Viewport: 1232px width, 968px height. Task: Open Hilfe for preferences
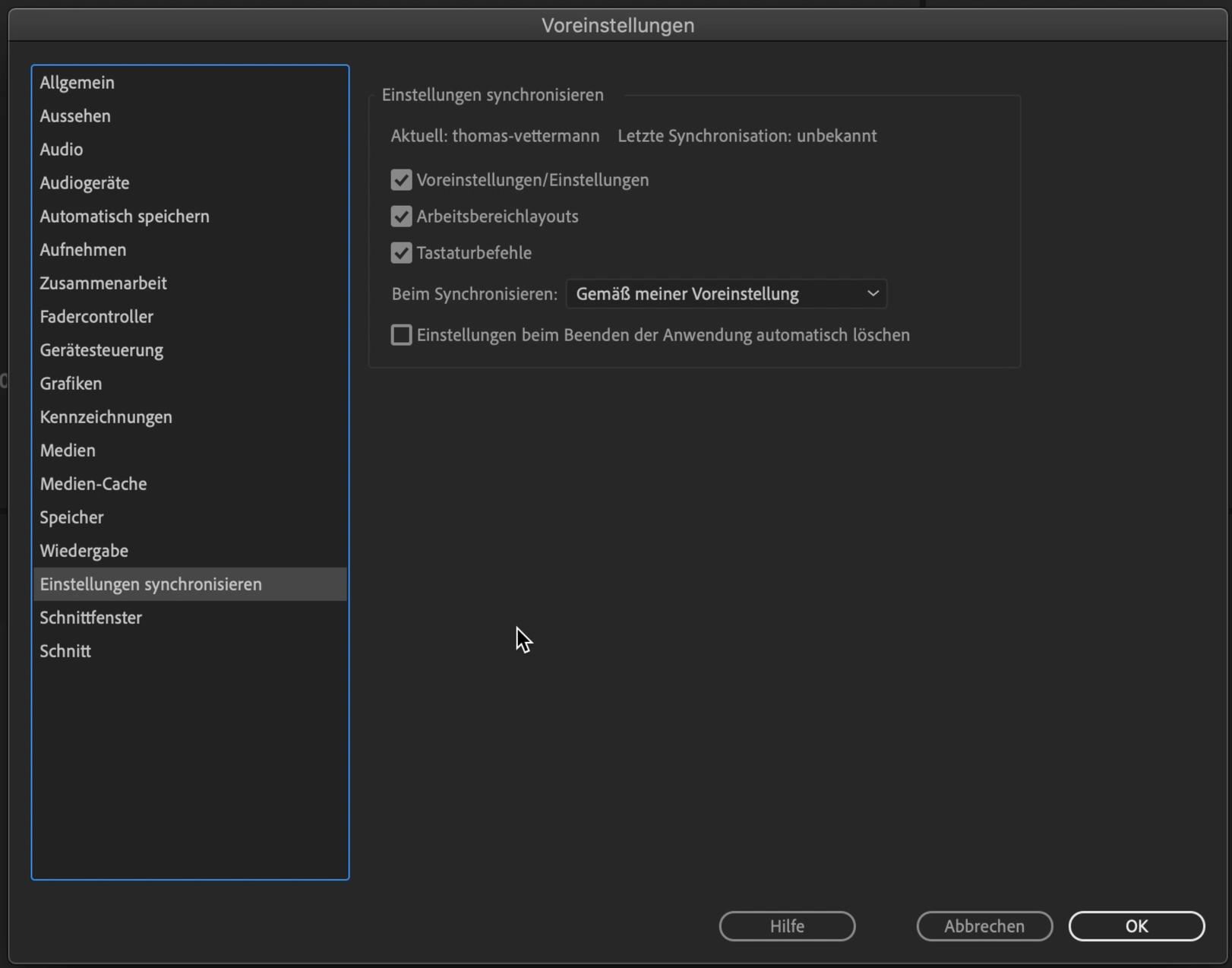786,926
